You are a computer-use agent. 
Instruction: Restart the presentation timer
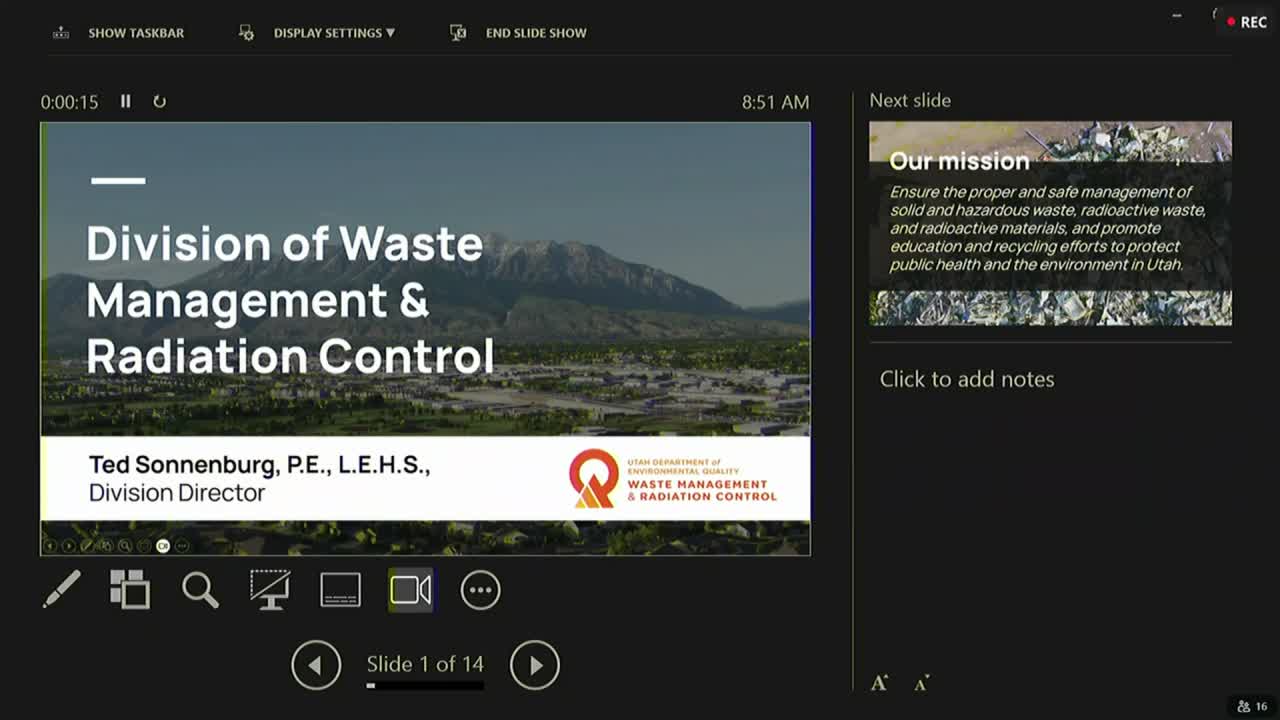coord(160,101)
